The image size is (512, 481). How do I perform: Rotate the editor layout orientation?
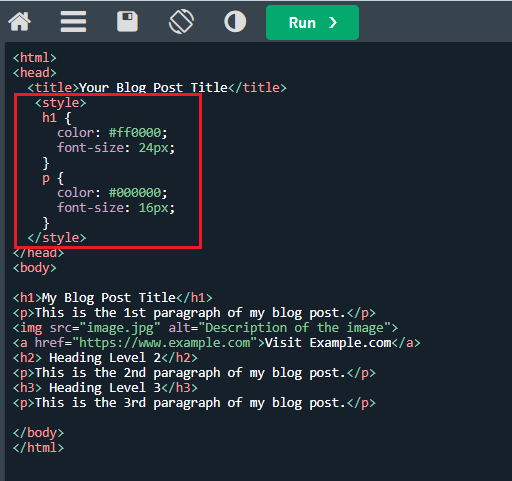tap(181, 22)
